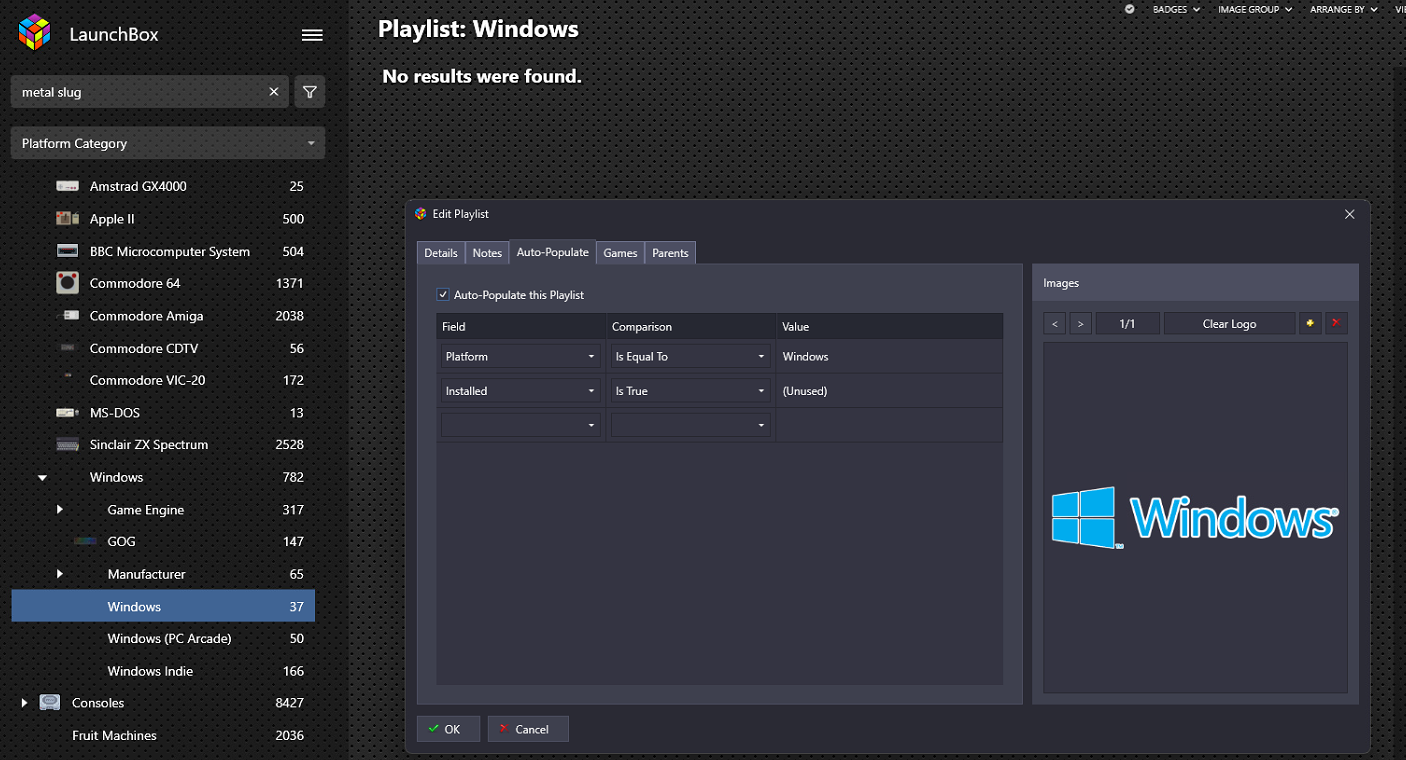Confirm the playlist with OK
1406x760 pixels.
tap(448, 729)
